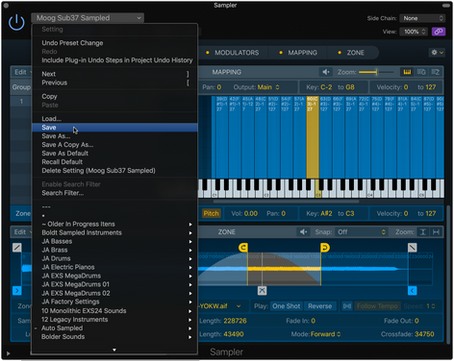Select Copy in the settings menu
454x361 pixels.
point(115,97)
